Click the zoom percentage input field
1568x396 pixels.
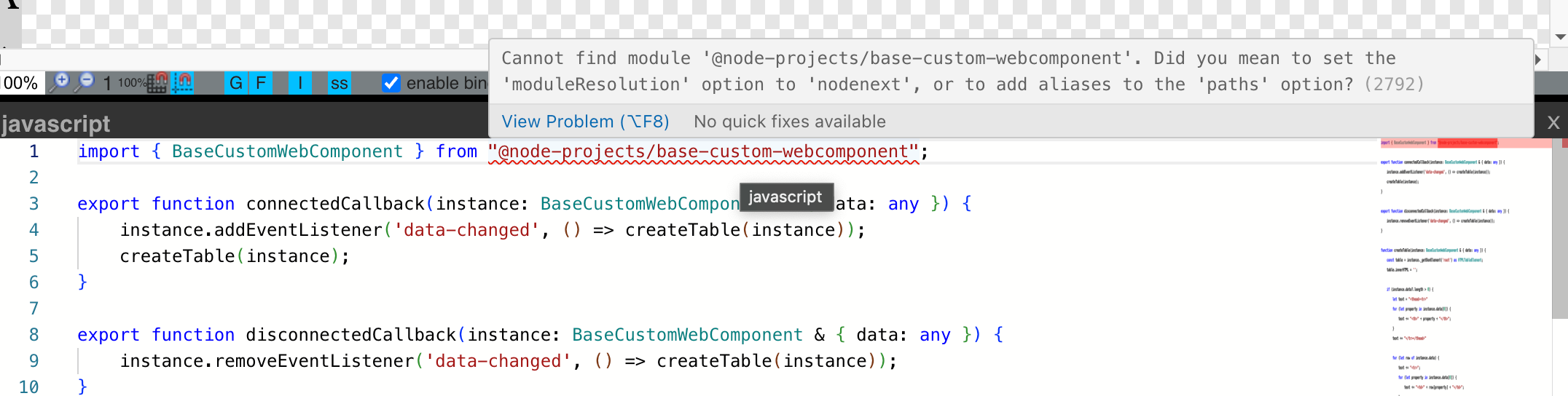[20, 83]
